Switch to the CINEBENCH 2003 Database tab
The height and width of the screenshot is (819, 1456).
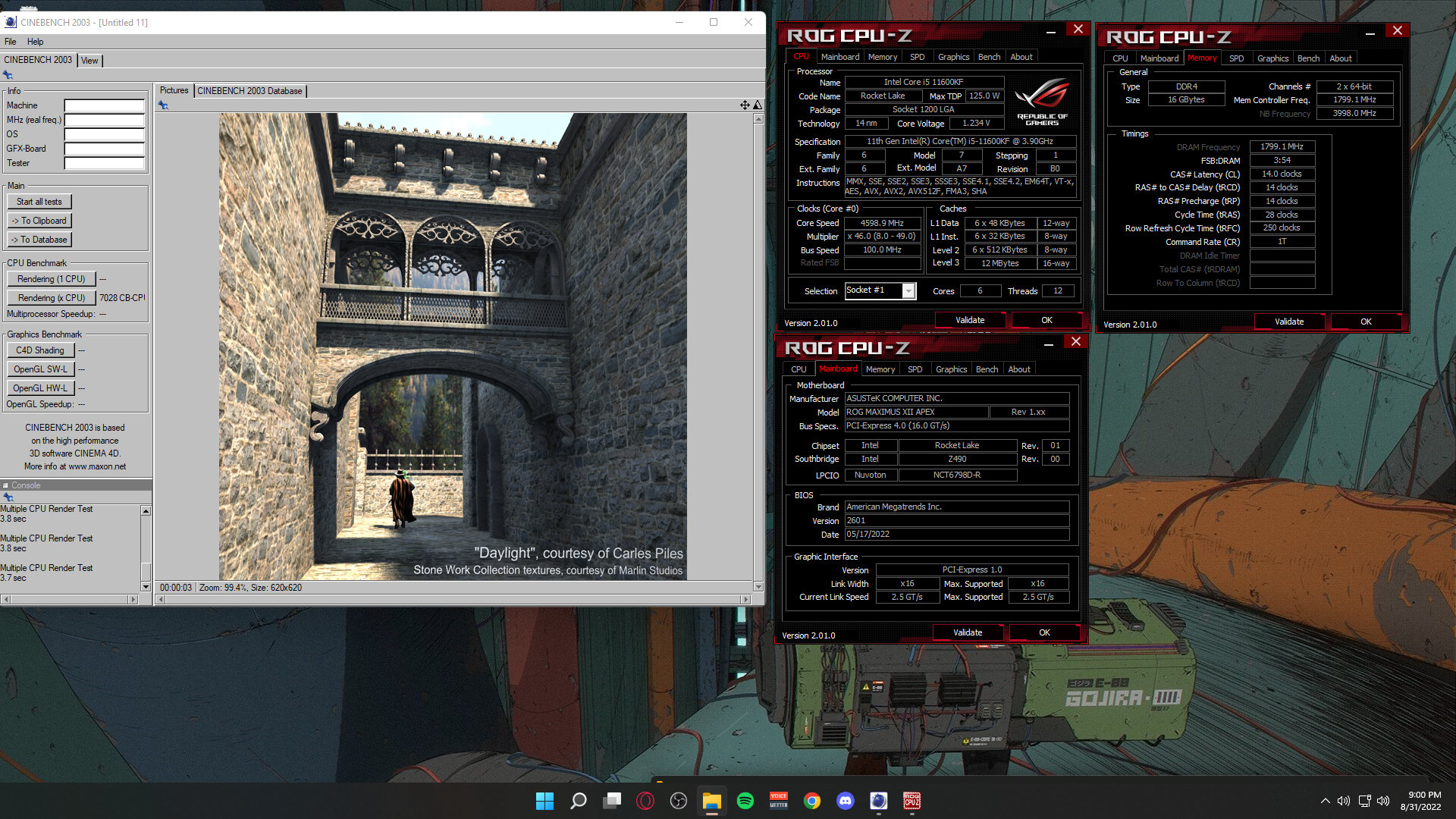tap(249, 91)
